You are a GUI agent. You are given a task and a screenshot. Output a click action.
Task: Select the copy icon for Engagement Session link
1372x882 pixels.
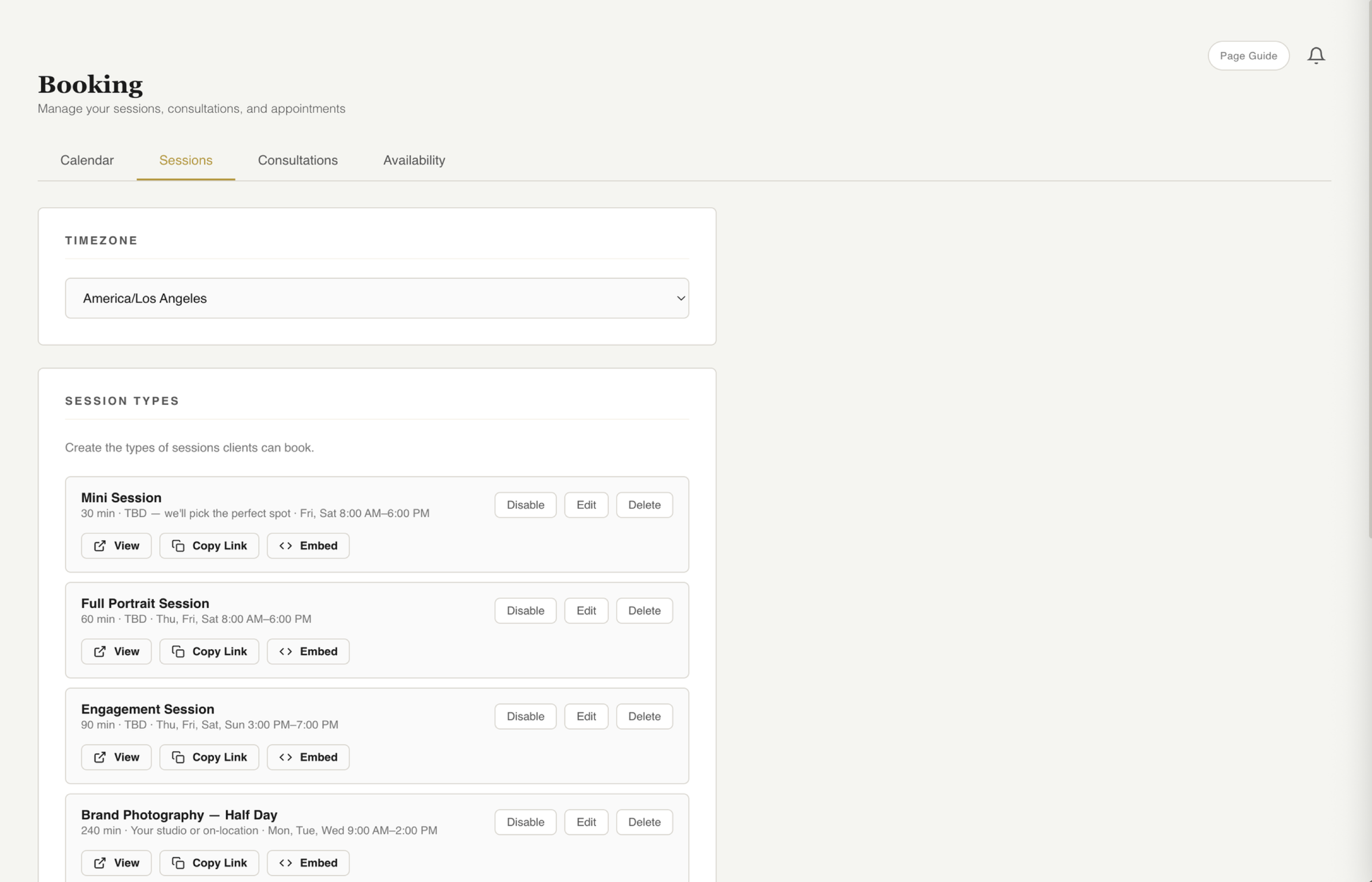178,757
